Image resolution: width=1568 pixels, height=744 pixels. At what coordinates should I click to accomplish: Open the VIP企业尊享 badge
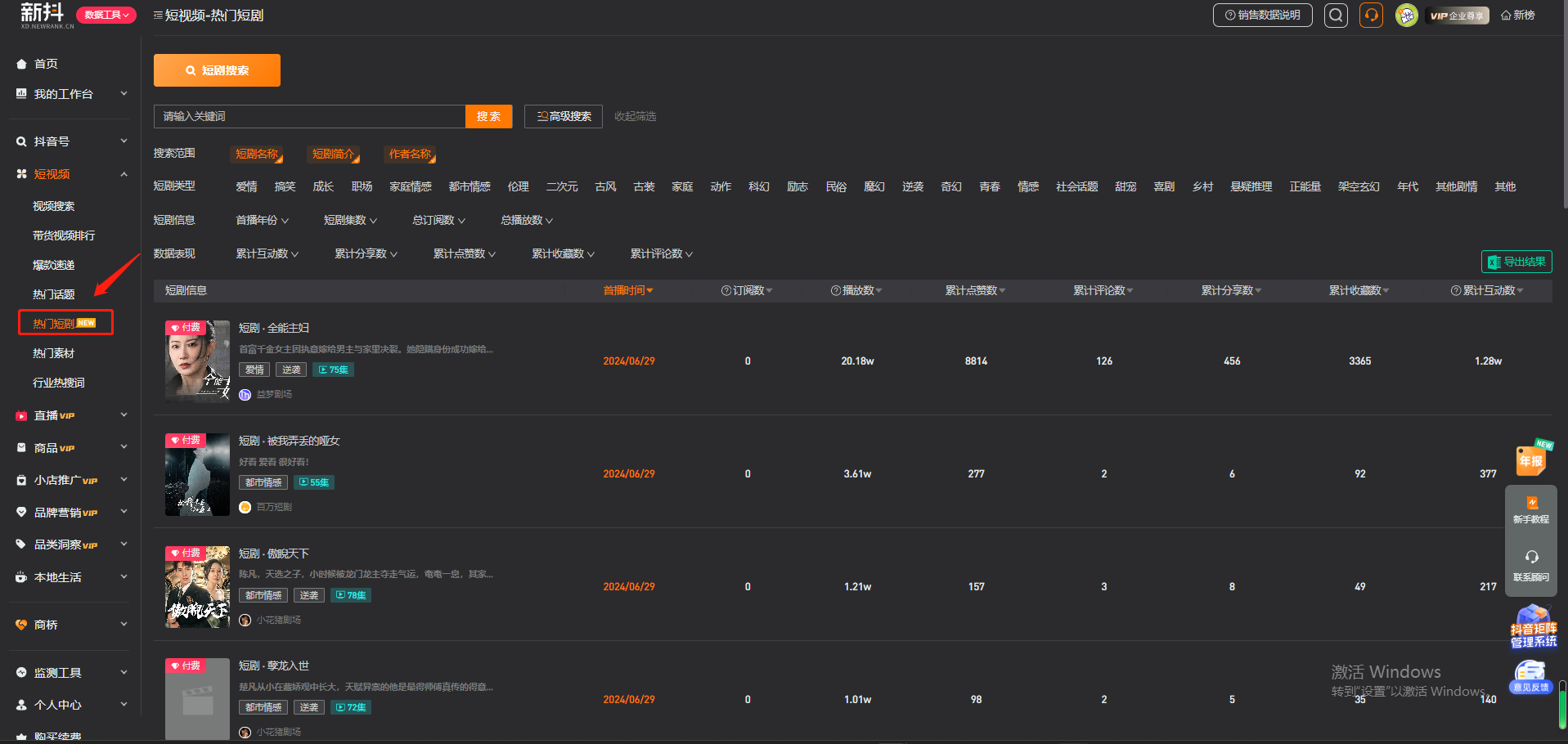[x=1457, y=16]
